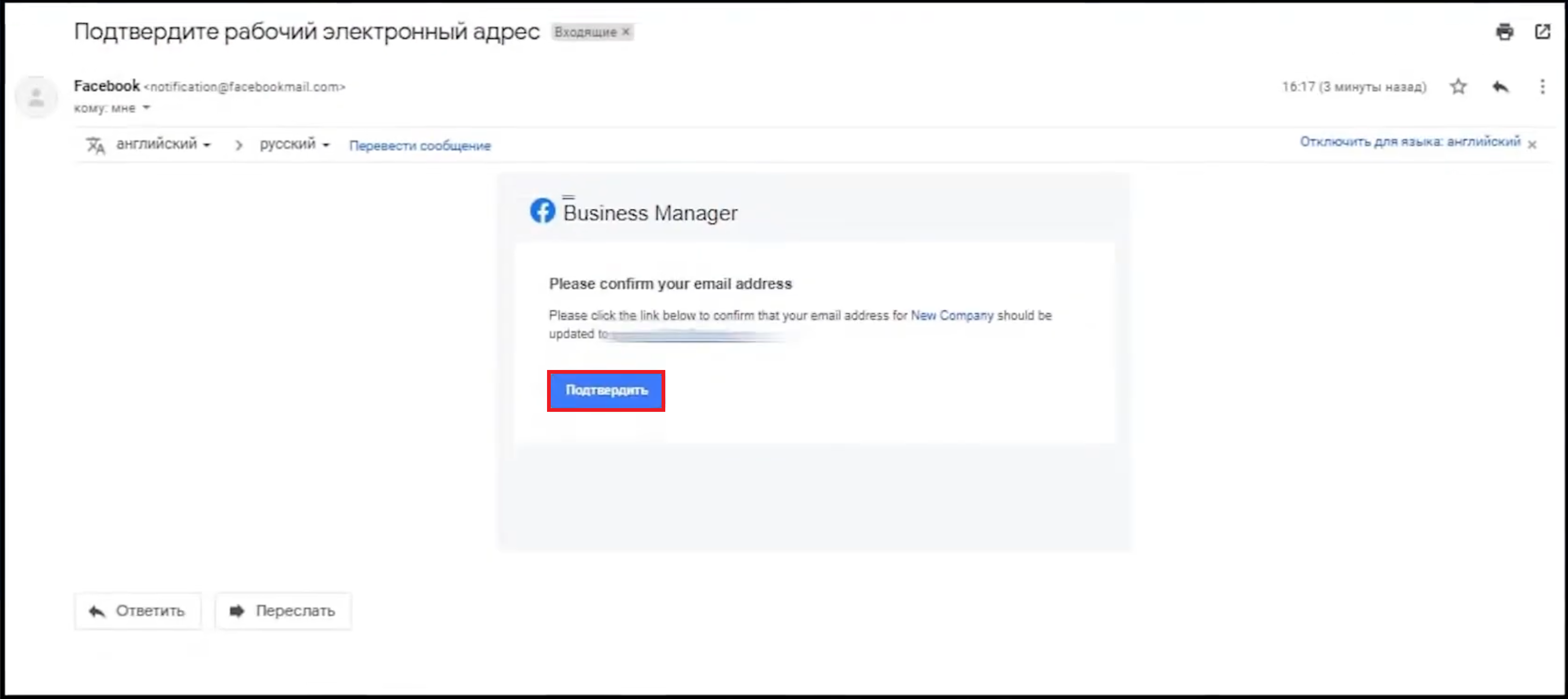Click the subject 'Подтвердите рабочий электронный адрес'
Screen dimensions: 1568x699
point(307,31)
